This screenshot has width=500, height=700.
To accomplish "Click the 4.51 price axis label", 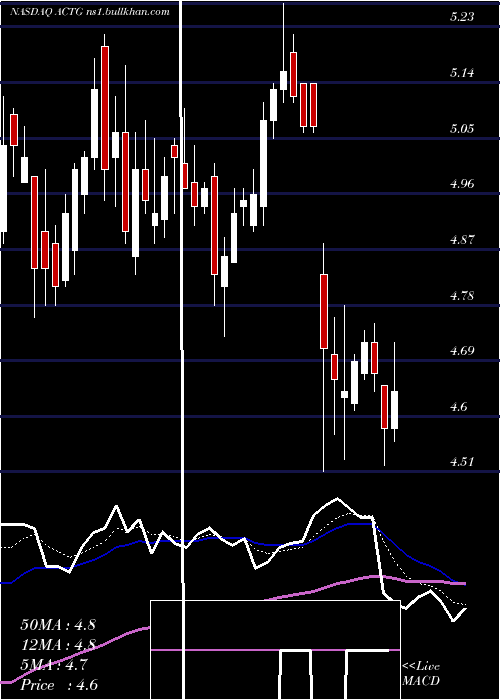I will point(462,462).
